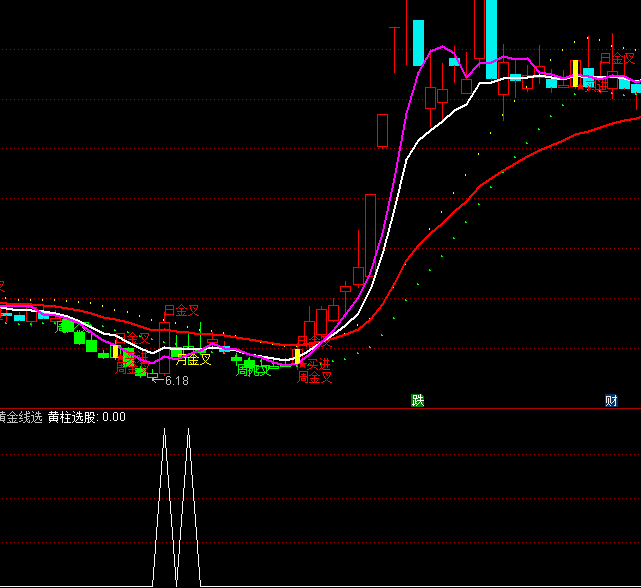Click the blue 财 marker icon
Viewport: 641px width, 588px height.
tap(611, 401)
